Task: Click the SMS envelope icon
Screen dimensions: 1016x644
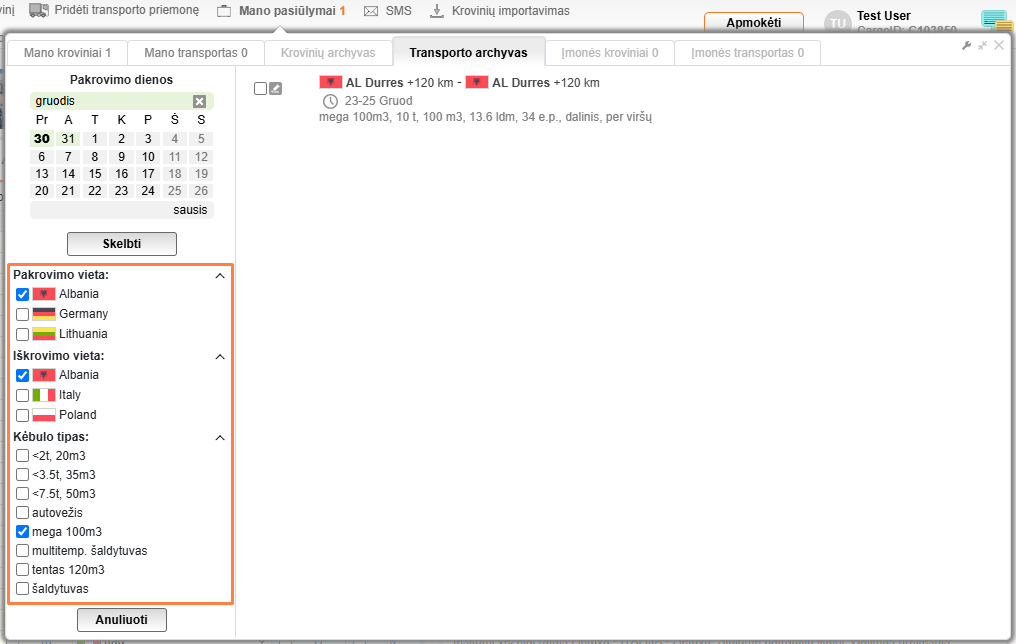Action: (371, 11)
